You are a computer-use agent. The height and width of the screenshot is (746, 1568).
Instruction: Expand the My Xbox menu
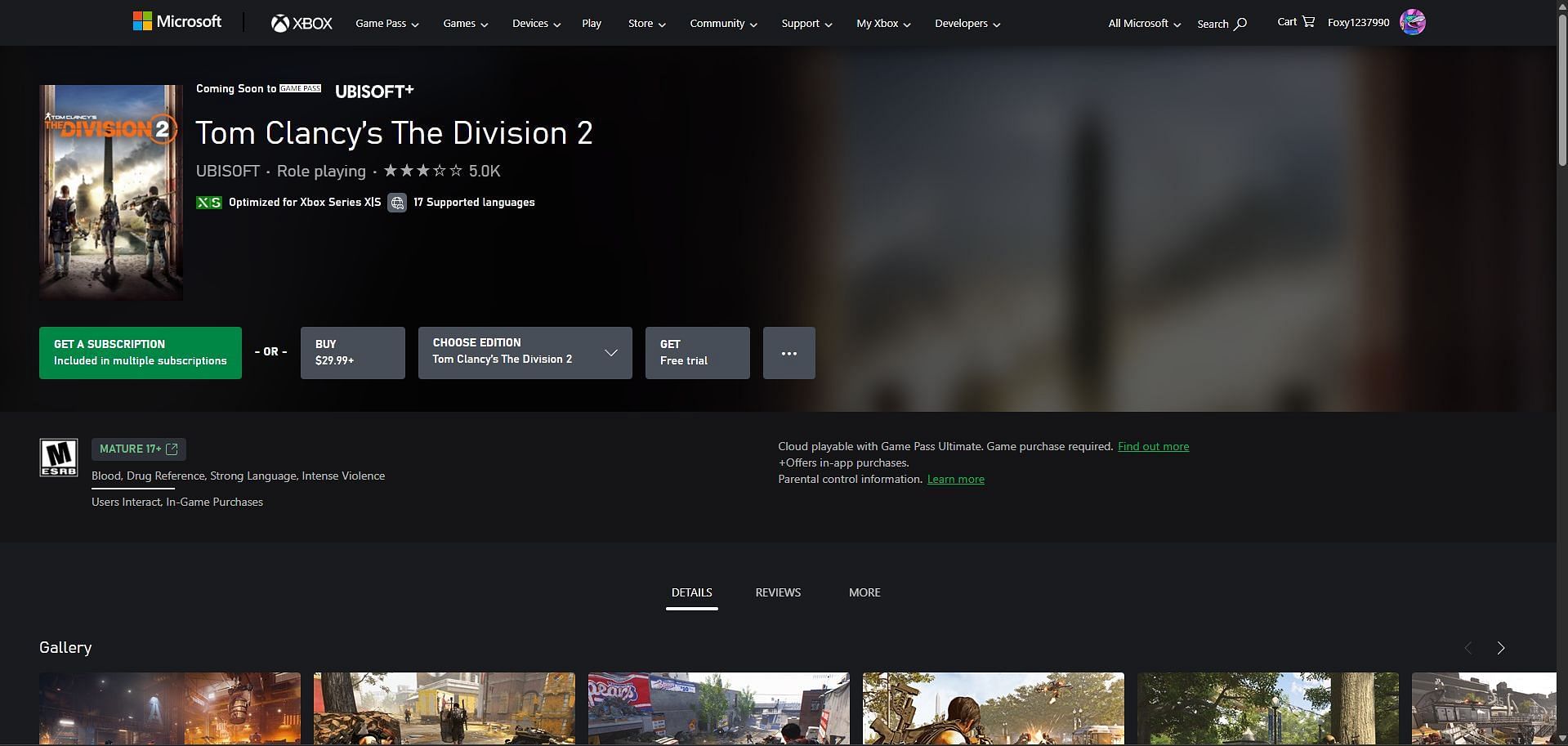point(883,24)
